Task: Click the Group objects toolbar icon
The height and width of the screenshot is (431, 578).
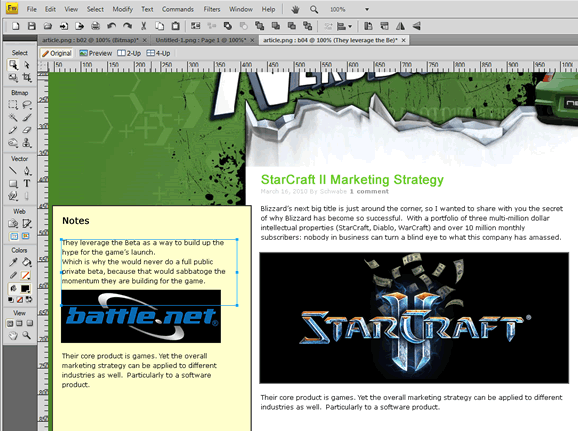Action: (195, 26)
